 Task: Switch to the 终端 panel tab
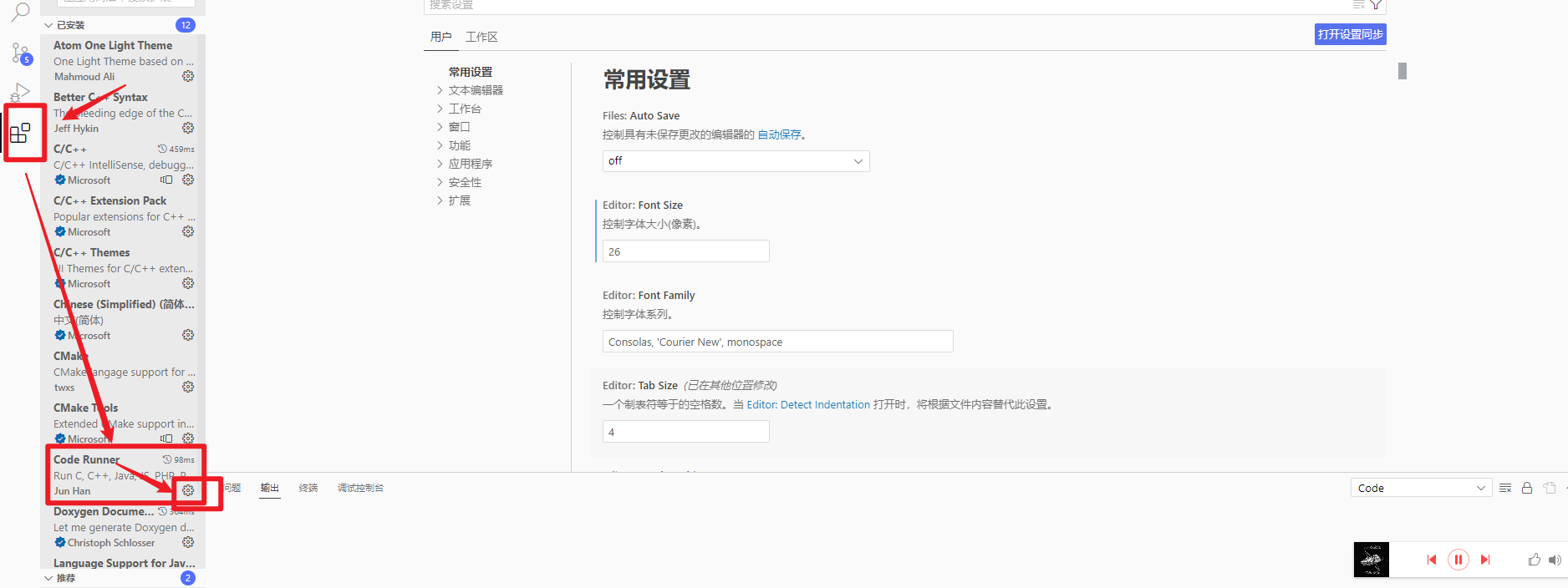(308, 488)
